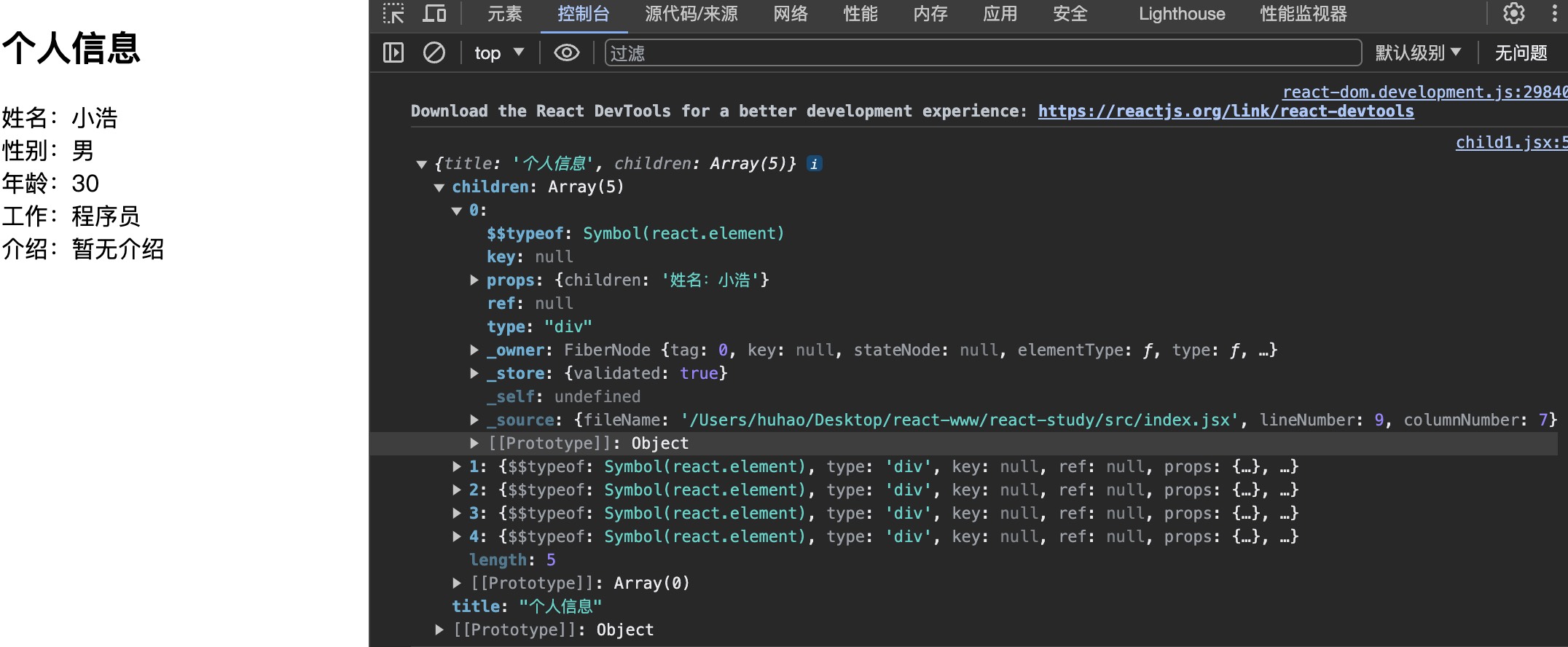Switch to the 内存 tab
1568x647 pixels.
click(x=930, y=14)
